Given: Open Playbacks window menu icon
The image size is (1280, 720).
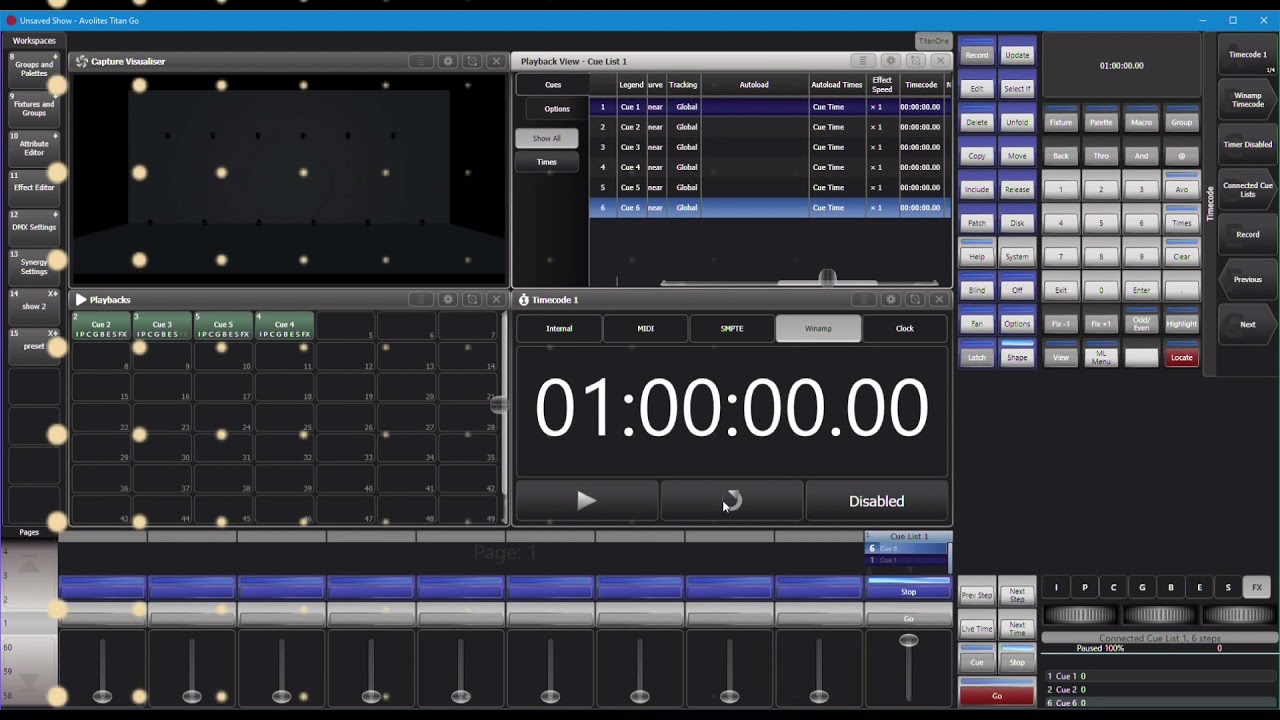Looking at the screenshot, I should [421, 299].
